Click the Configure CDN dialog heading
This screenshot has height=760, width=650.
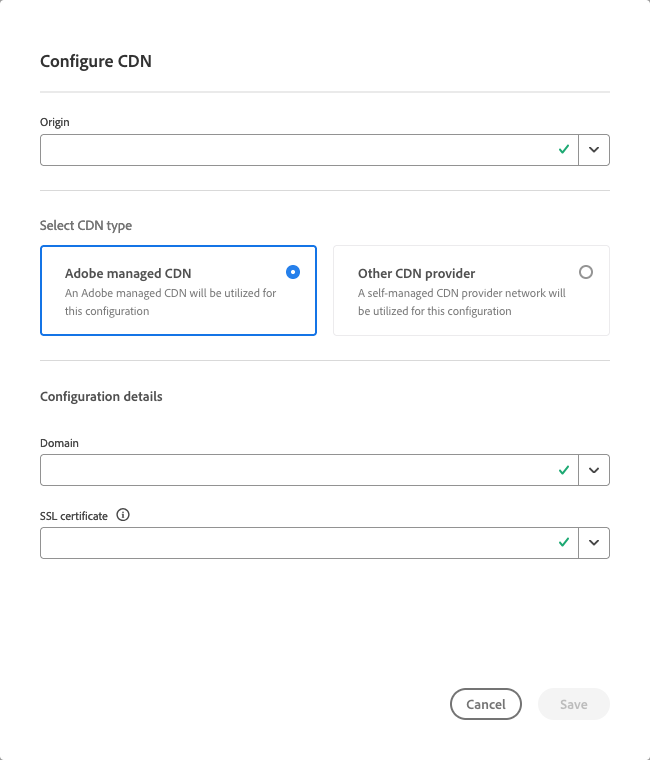point(96,61)
